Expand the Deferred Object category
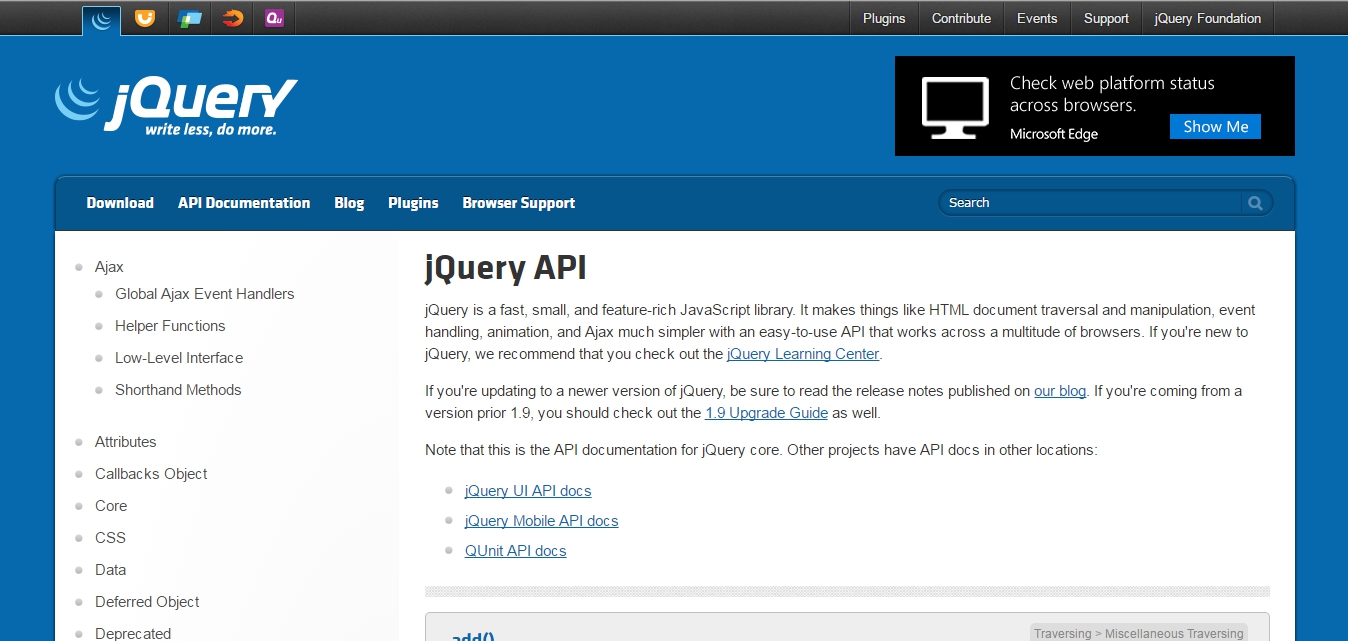 point(146,601)
